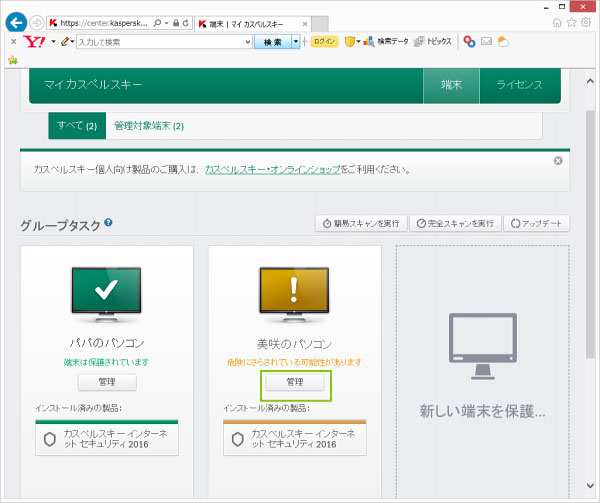Dismiss the online shop notice banner

pos(558,161)
